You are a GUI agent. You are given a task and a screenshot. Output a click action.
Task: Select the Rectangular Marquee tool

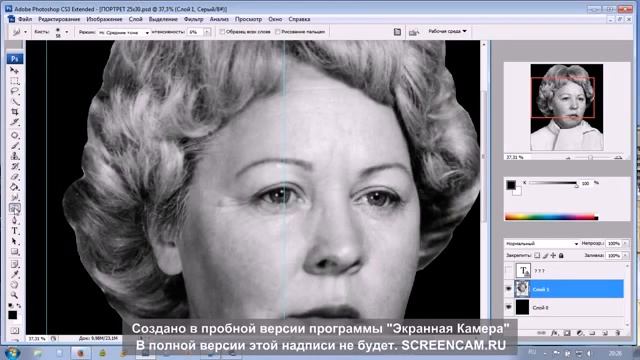(x=14, y=81)
